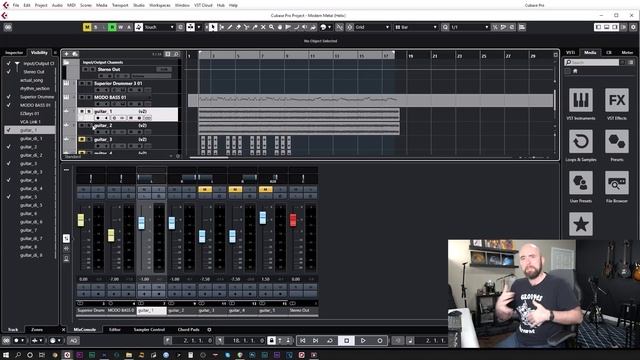640x360 pixels.
Task: Open the User Presets tile
Action: [x=581, y=183]
